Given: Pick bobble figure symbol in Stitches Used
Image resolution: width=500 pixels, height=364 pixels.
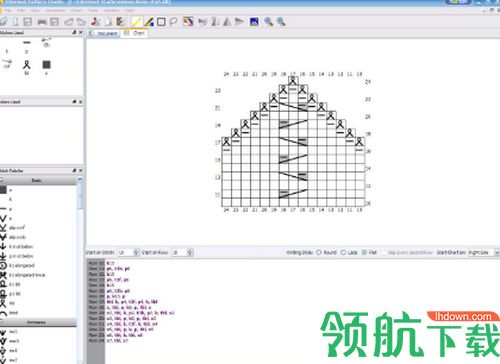Looking at the screenshot, I should pyautogui.click(x=27, y=65).
